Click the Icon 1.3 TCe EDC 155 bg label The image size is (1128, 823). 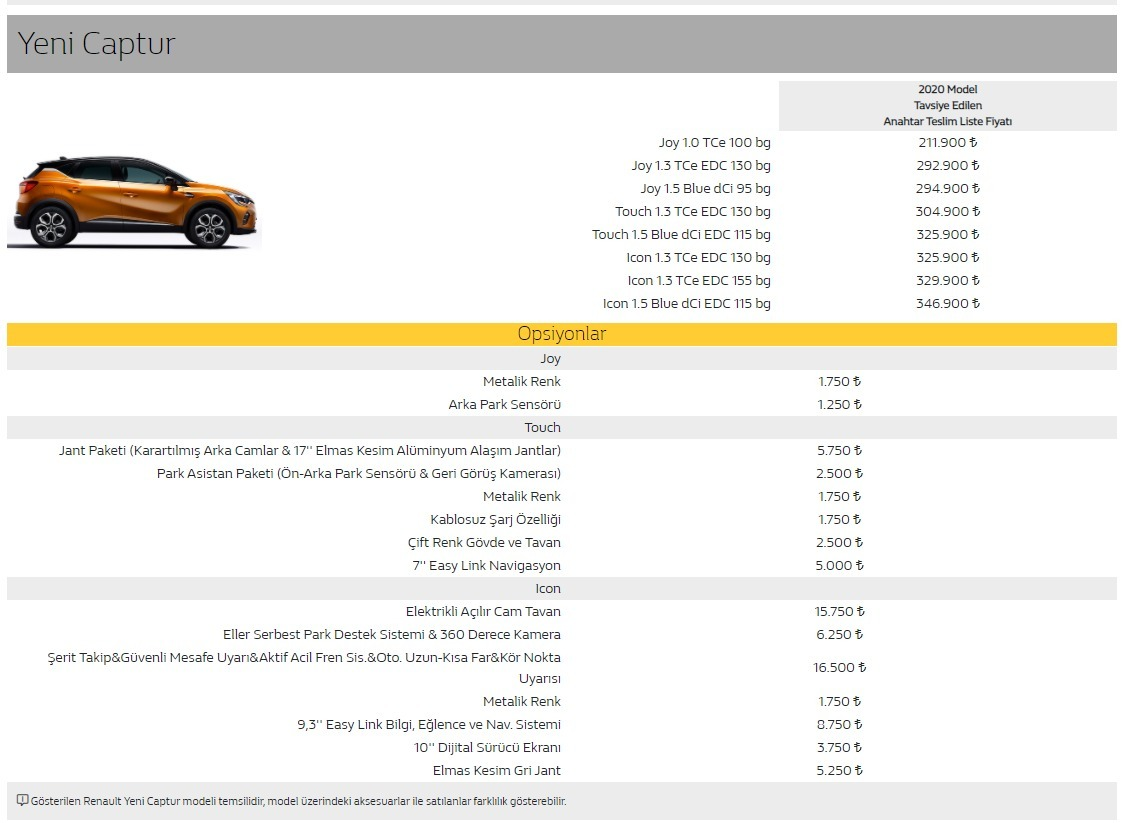point(699,281)
